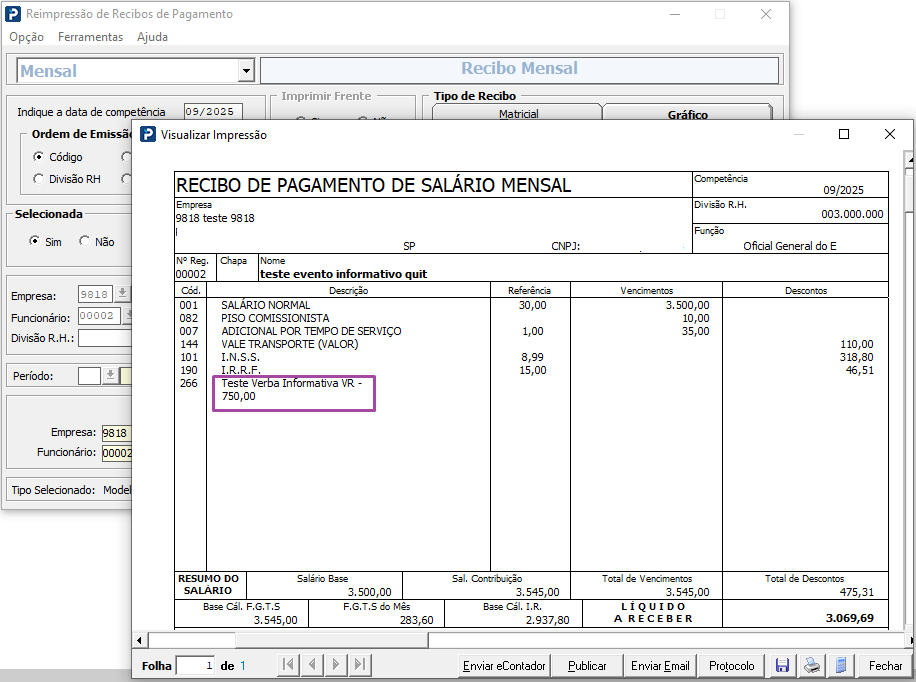916x682 pixels.
Task: Click the name 'teste evento informativo quit'
Action: [344, 274]
